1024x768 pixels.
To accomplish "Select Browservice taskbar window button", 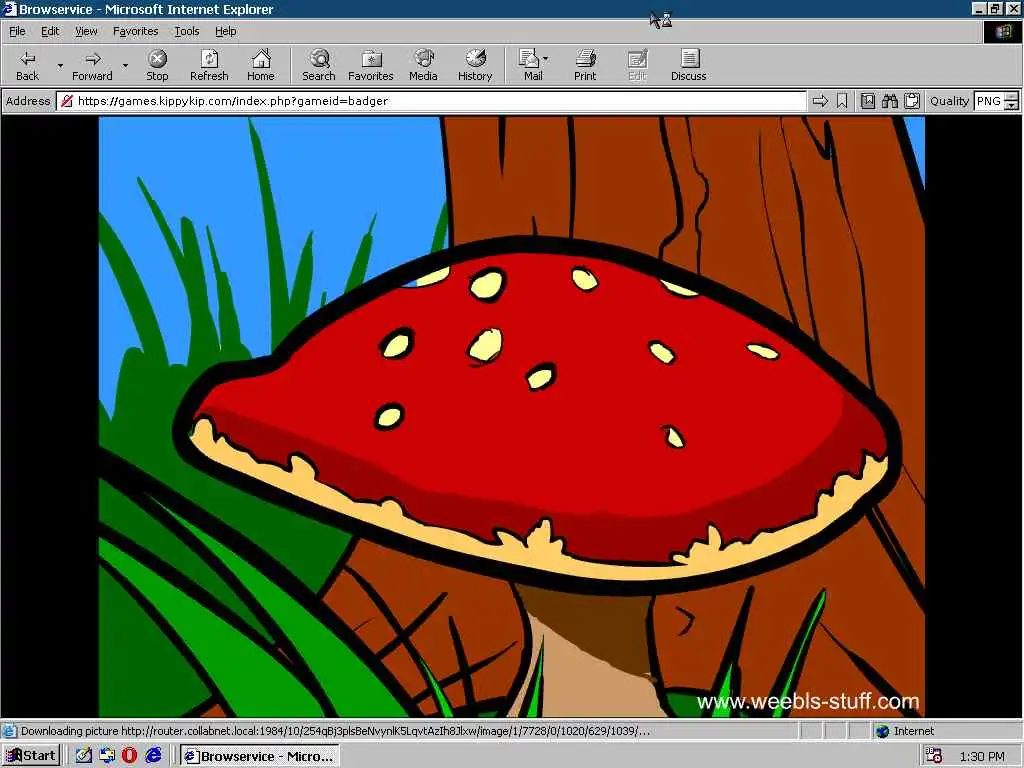I will [x=259, y=756].
